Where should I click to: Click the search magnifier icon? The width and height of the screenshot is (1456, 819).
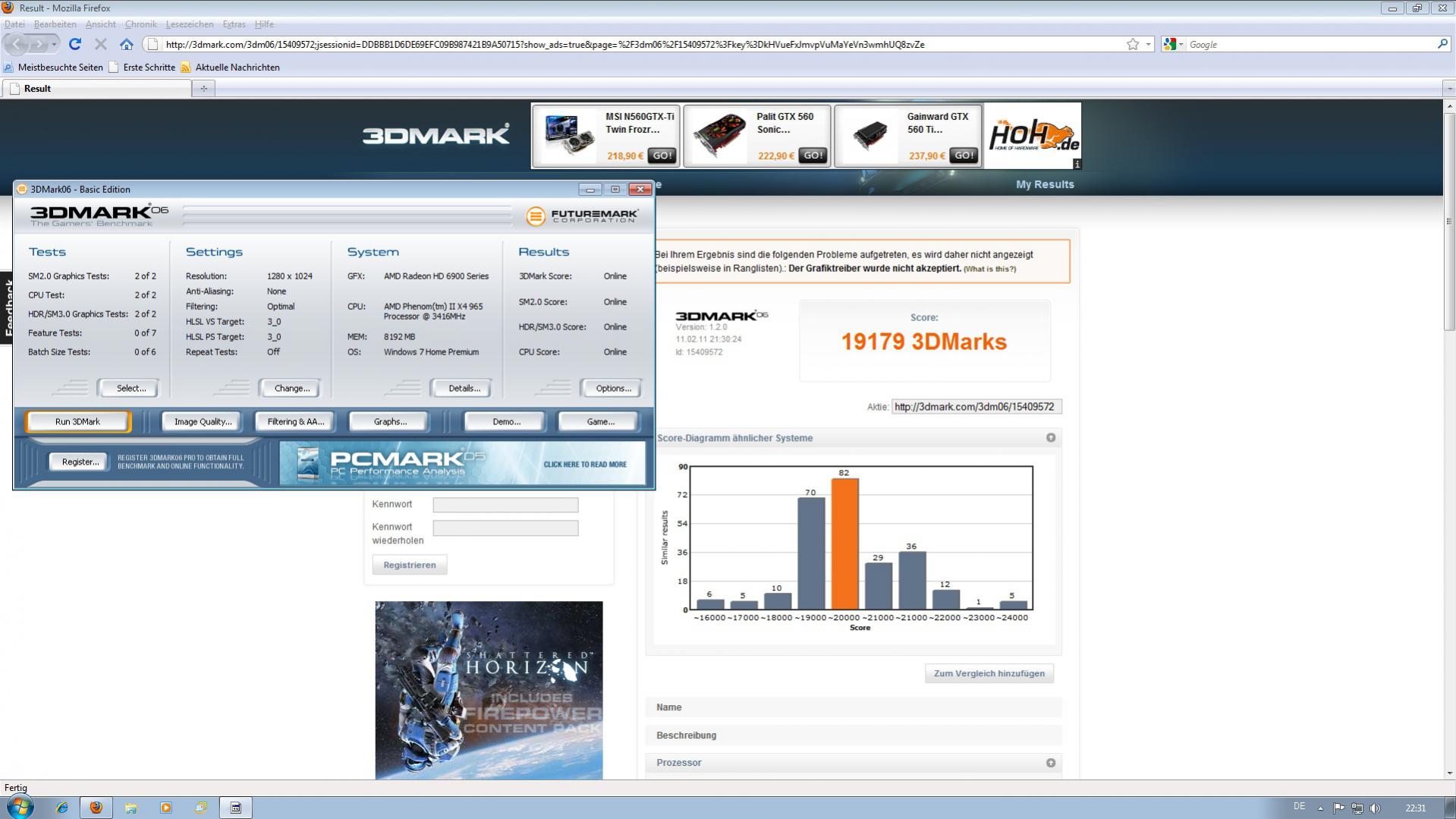1442,44
